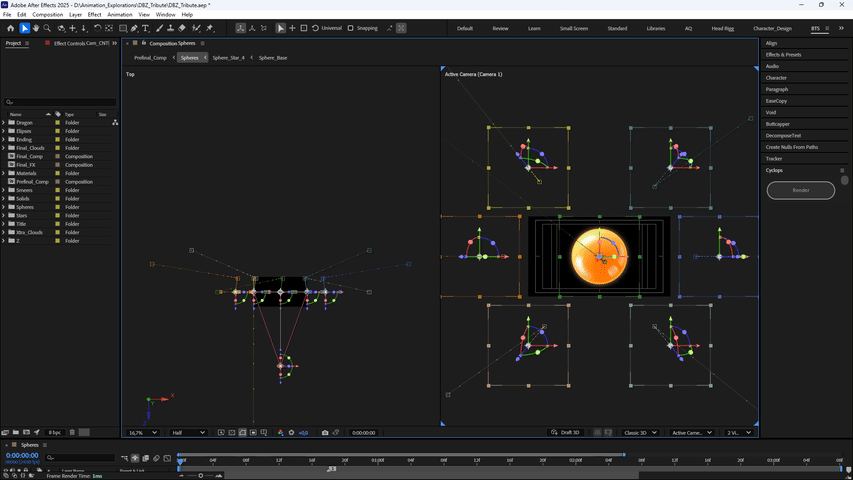Select View Axis mode icon
The width and height of the screenshot is (853, 480).
pos(264,28)
